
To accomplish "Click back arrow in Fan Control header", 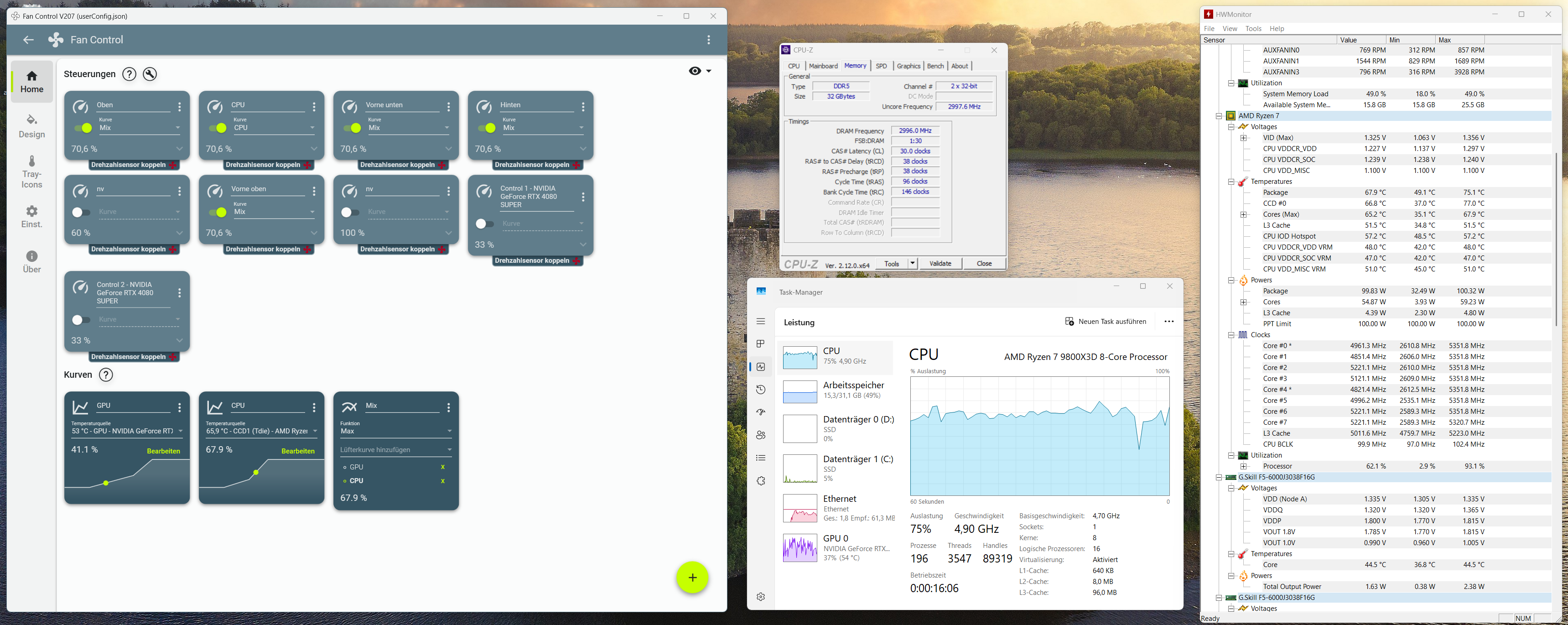I will tap(28, 40).
